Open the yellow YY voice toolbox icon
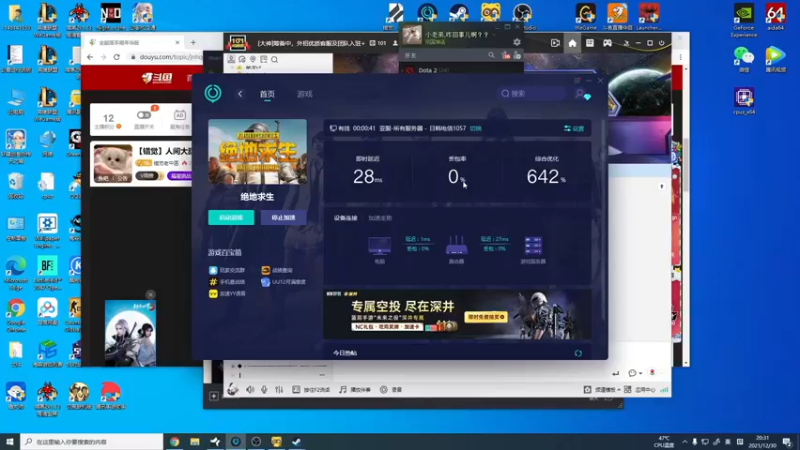Screen dimensions: 800x450 click(213, 293)
